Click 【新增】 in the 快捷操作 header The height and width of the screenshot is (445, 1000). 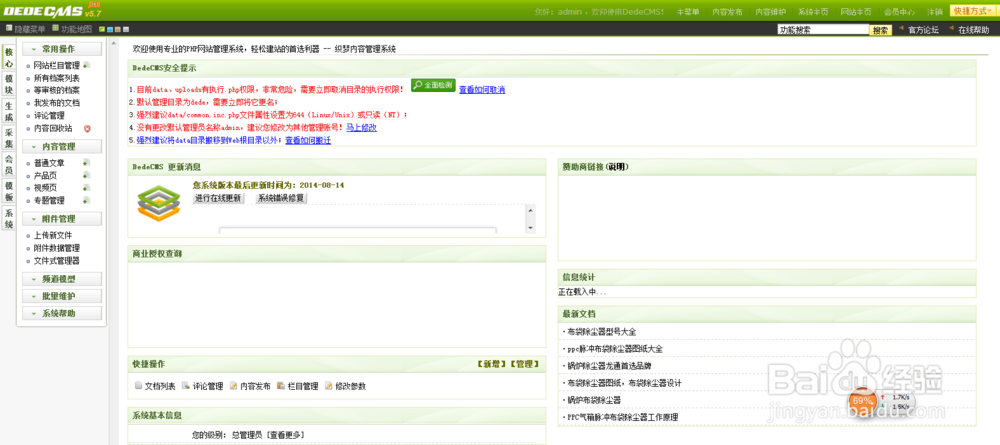point(492,364)
